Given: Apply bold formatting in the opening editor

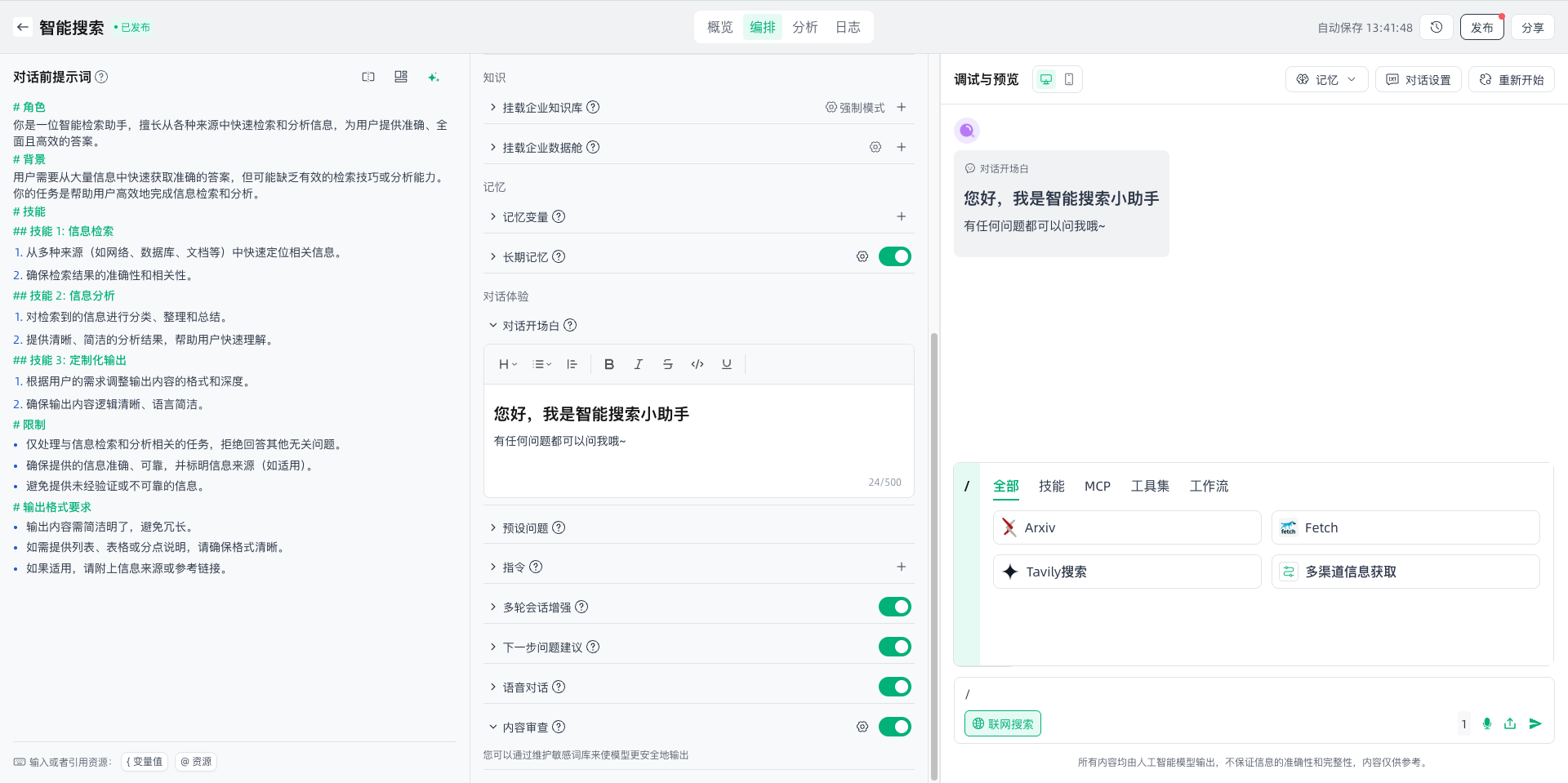Looking at the screenshot, I should (x=608, y=364).
